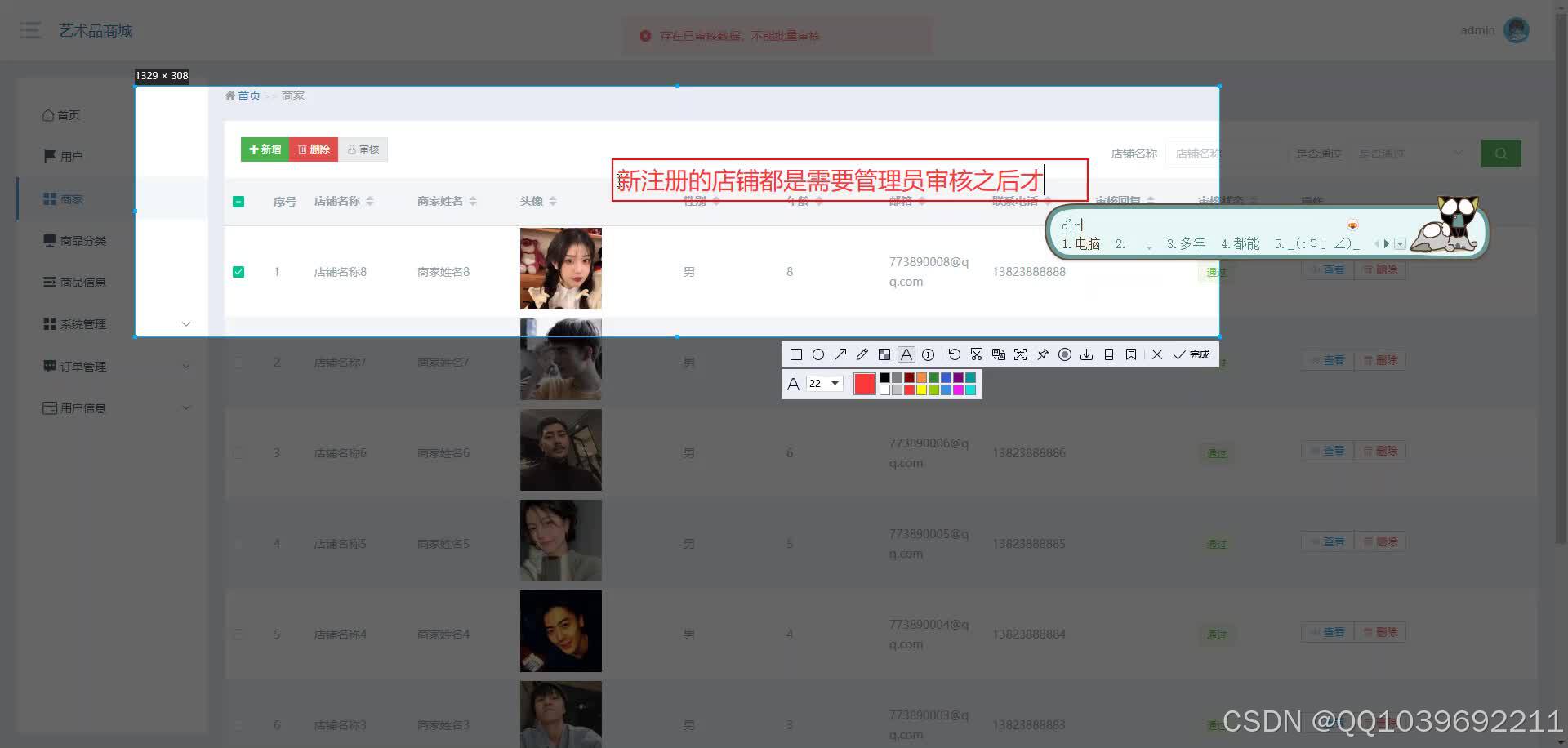Viewport: 1568px width, 748px height.
Task: Pin the screenshot to screen
Action: click(1043, 354)
